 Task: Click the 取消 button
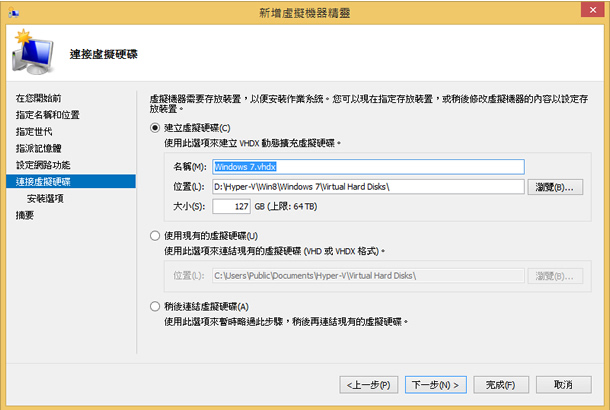[x=563, y=385]
